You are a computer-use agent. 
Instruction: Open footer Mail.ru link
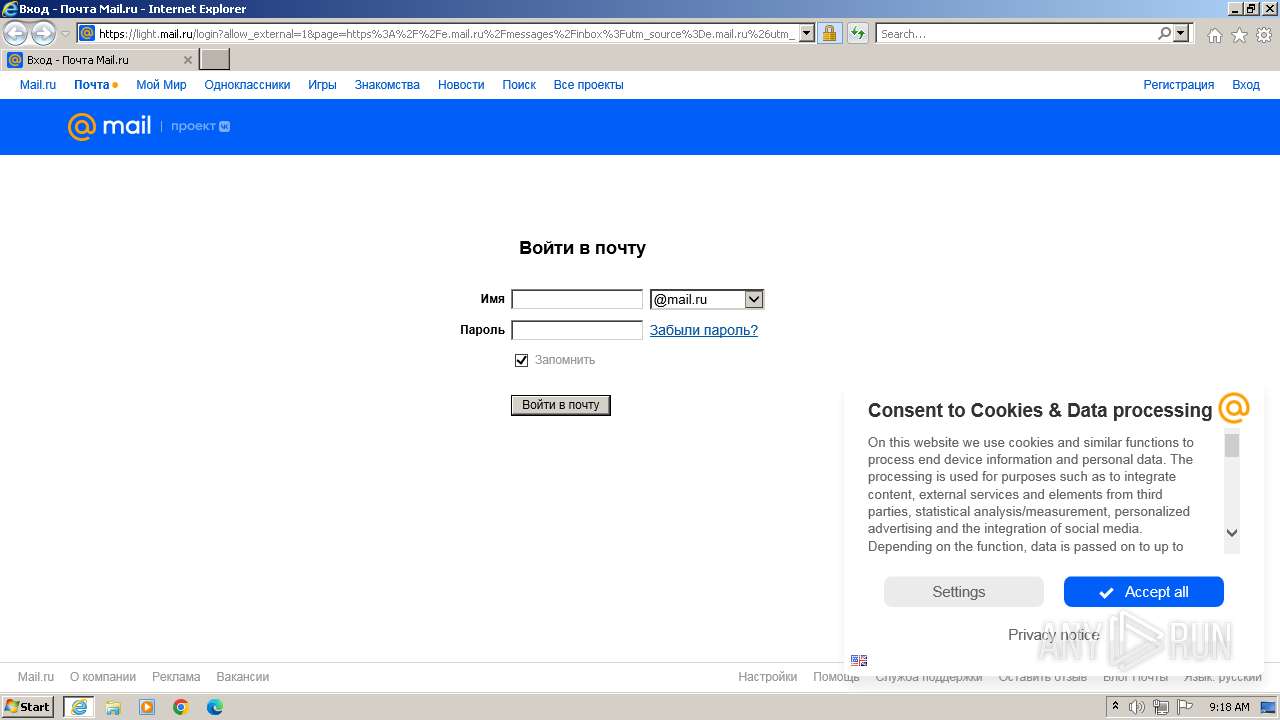(36, 677)
